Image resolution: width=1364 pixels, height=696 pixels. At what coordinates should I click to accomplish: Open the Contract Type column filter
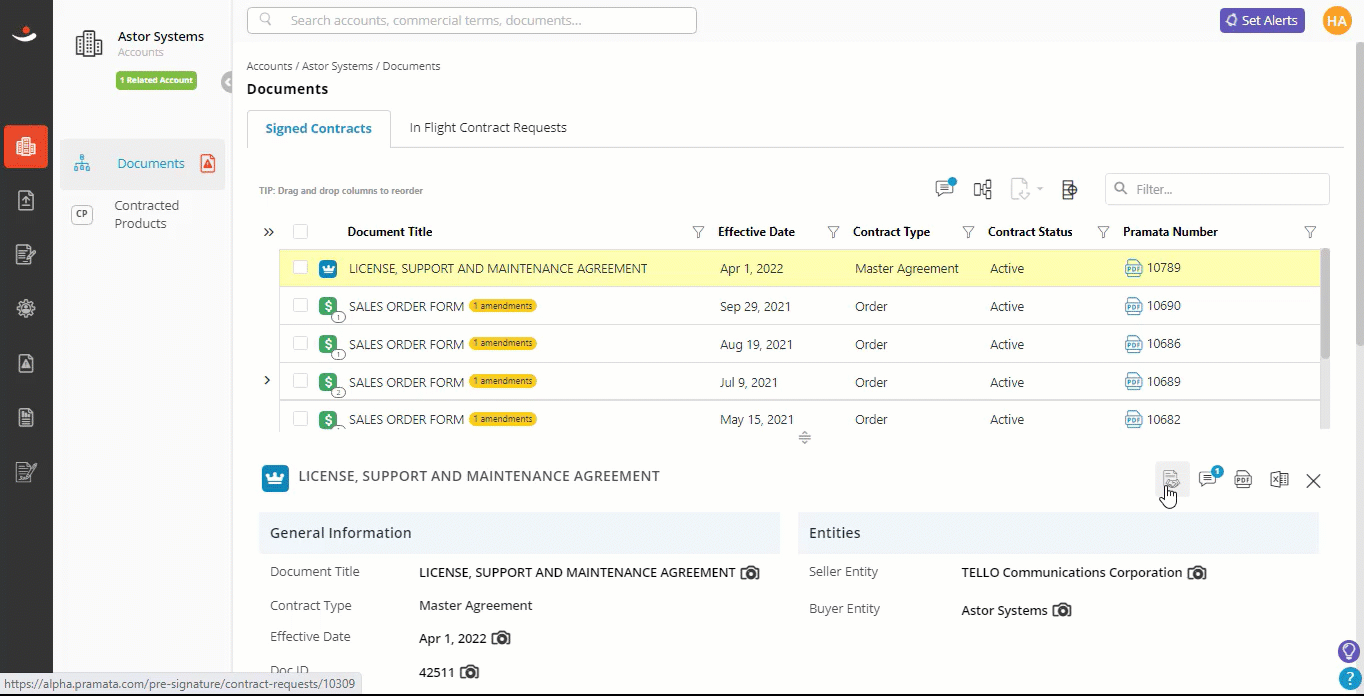click(968, 232)
